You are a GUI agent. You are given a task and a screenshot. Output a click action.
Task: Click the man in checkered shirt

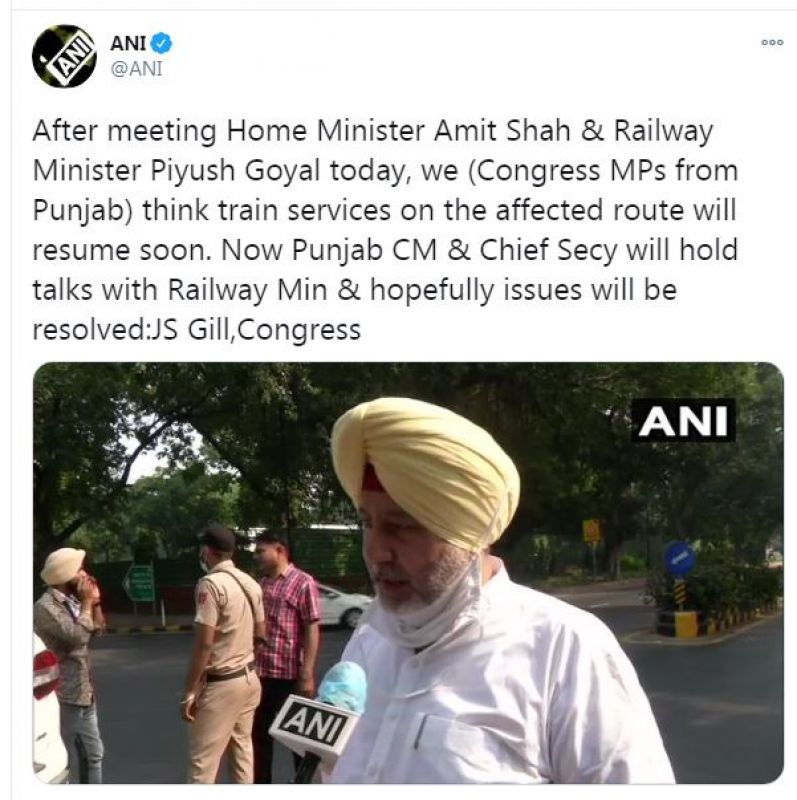click(285, 628)
